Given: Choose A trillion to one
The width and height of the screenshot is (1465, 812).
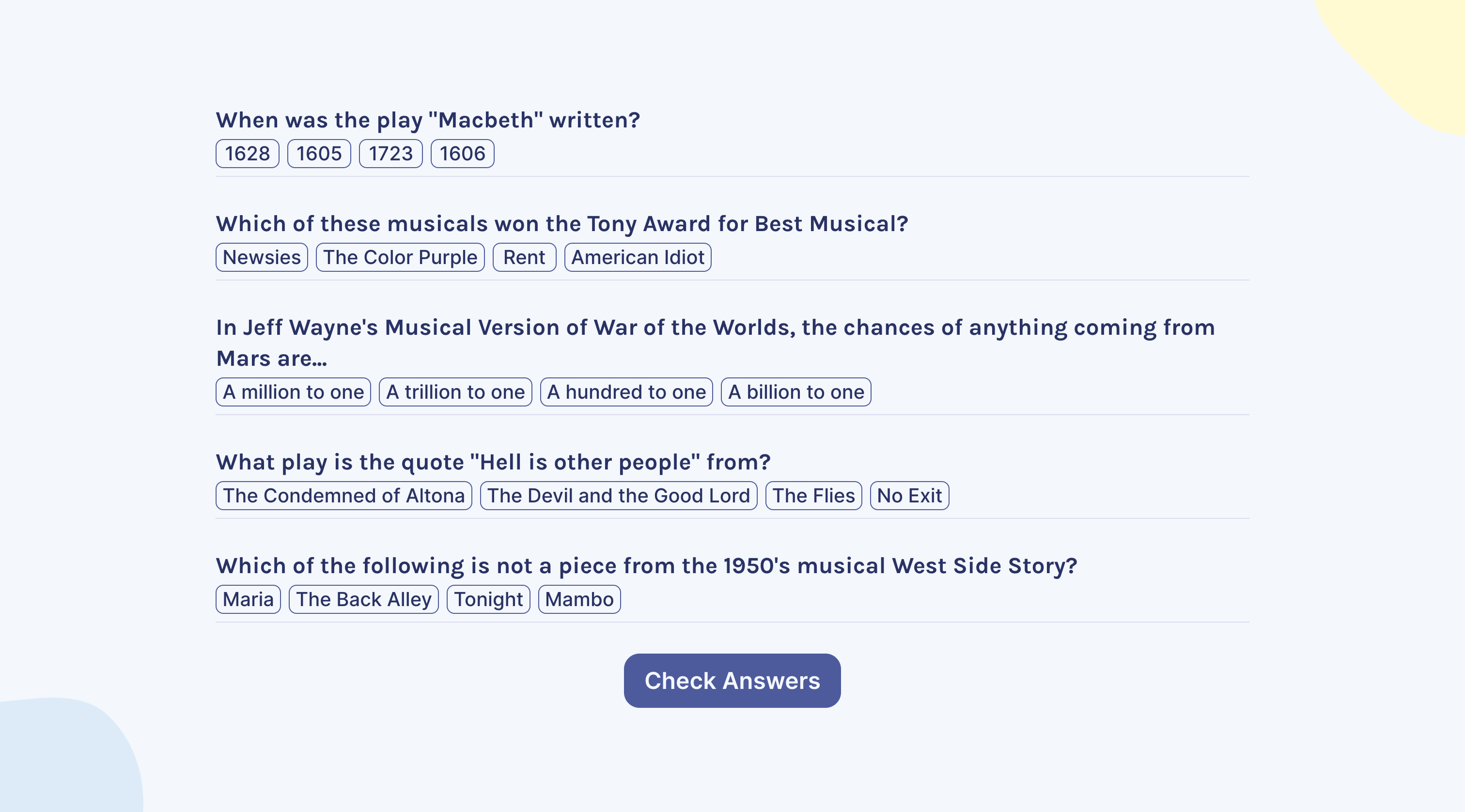Looking at the screenshot, I should (x=455, y=392).
